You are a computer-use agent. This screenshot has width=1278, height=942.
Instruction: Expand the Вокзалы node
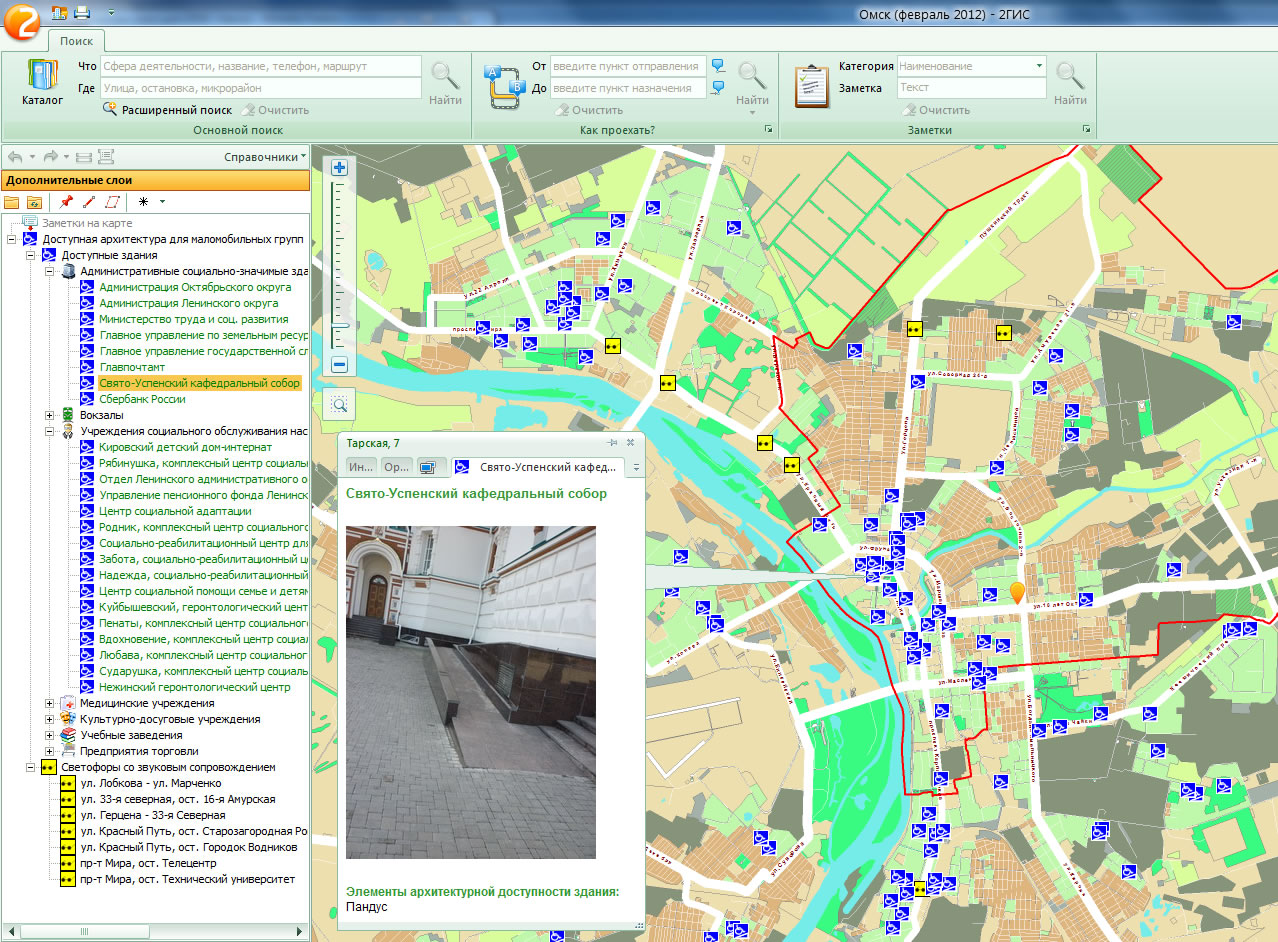point(50,415)
